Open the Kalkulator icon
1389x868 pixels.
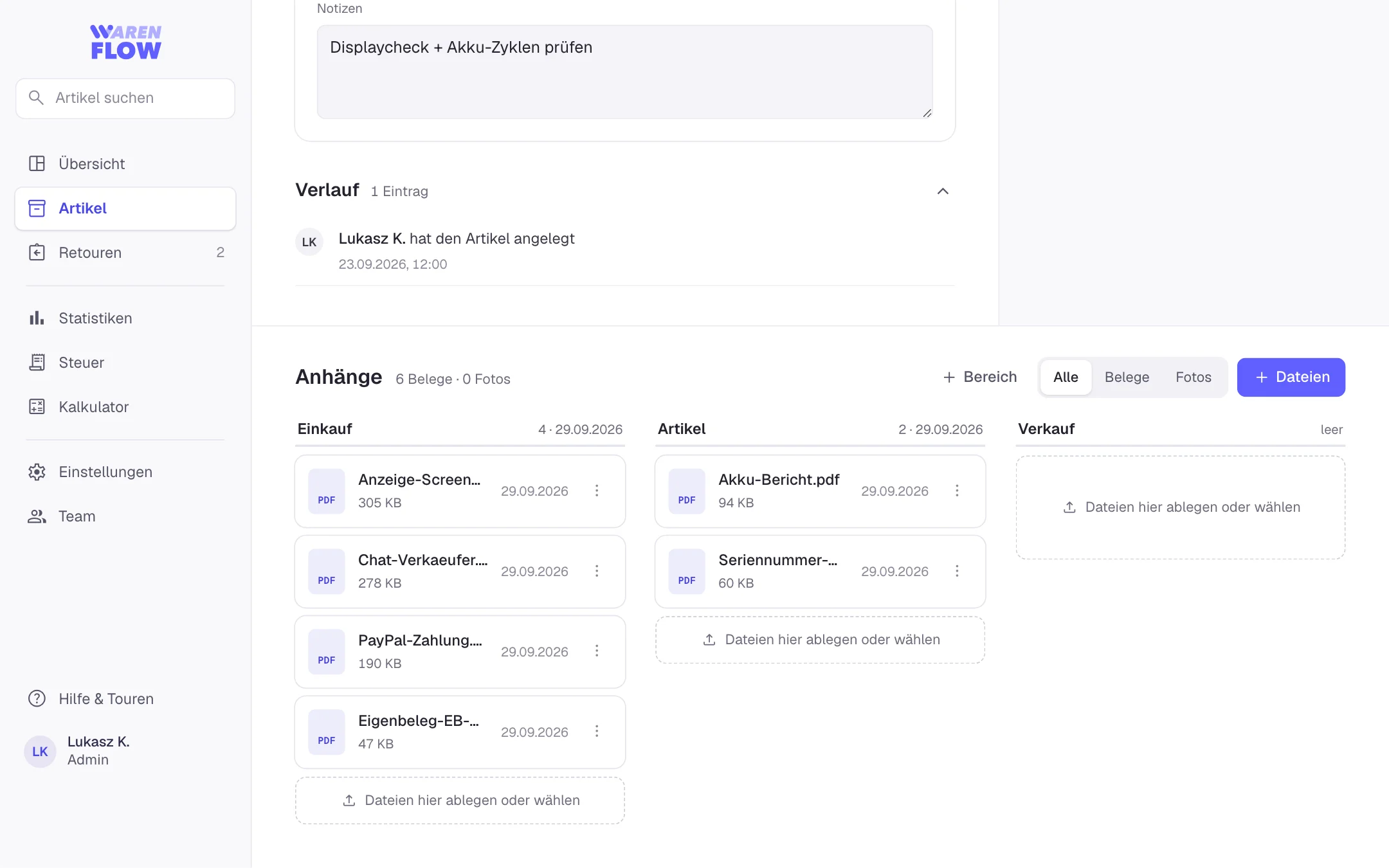point(37,407)
